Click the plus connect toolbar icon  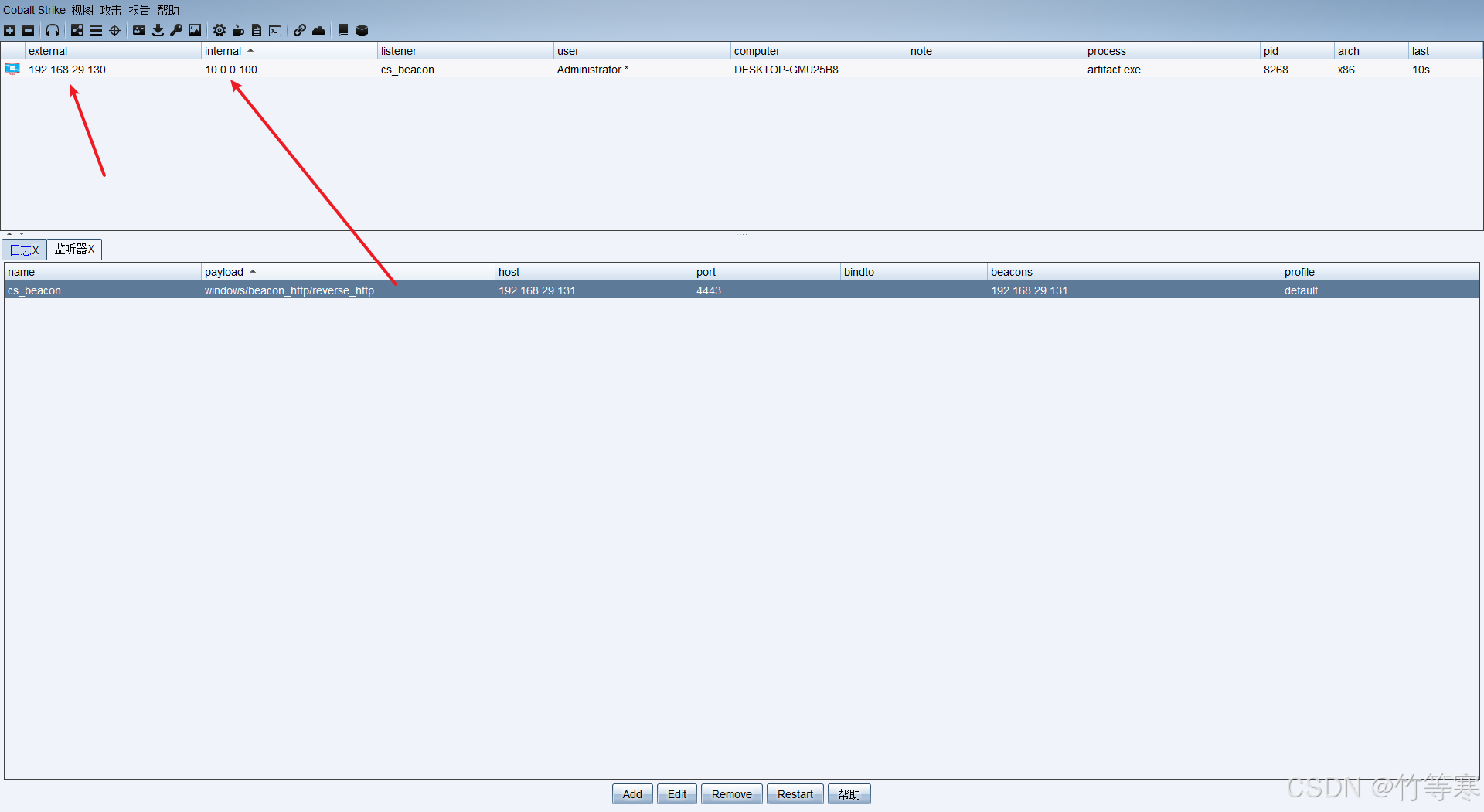click(x=9, y=31)
